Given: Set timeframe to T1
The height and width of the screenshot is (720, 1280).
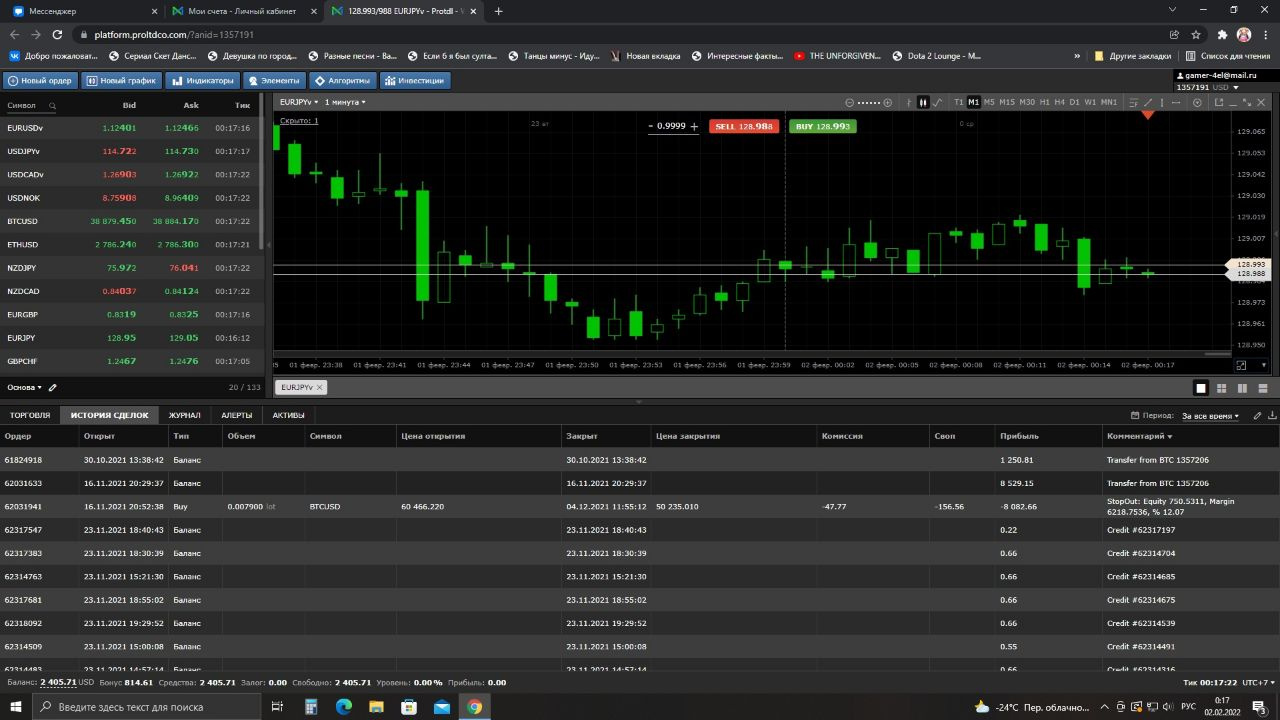Looking at the screenshot, I should [958, 102].
